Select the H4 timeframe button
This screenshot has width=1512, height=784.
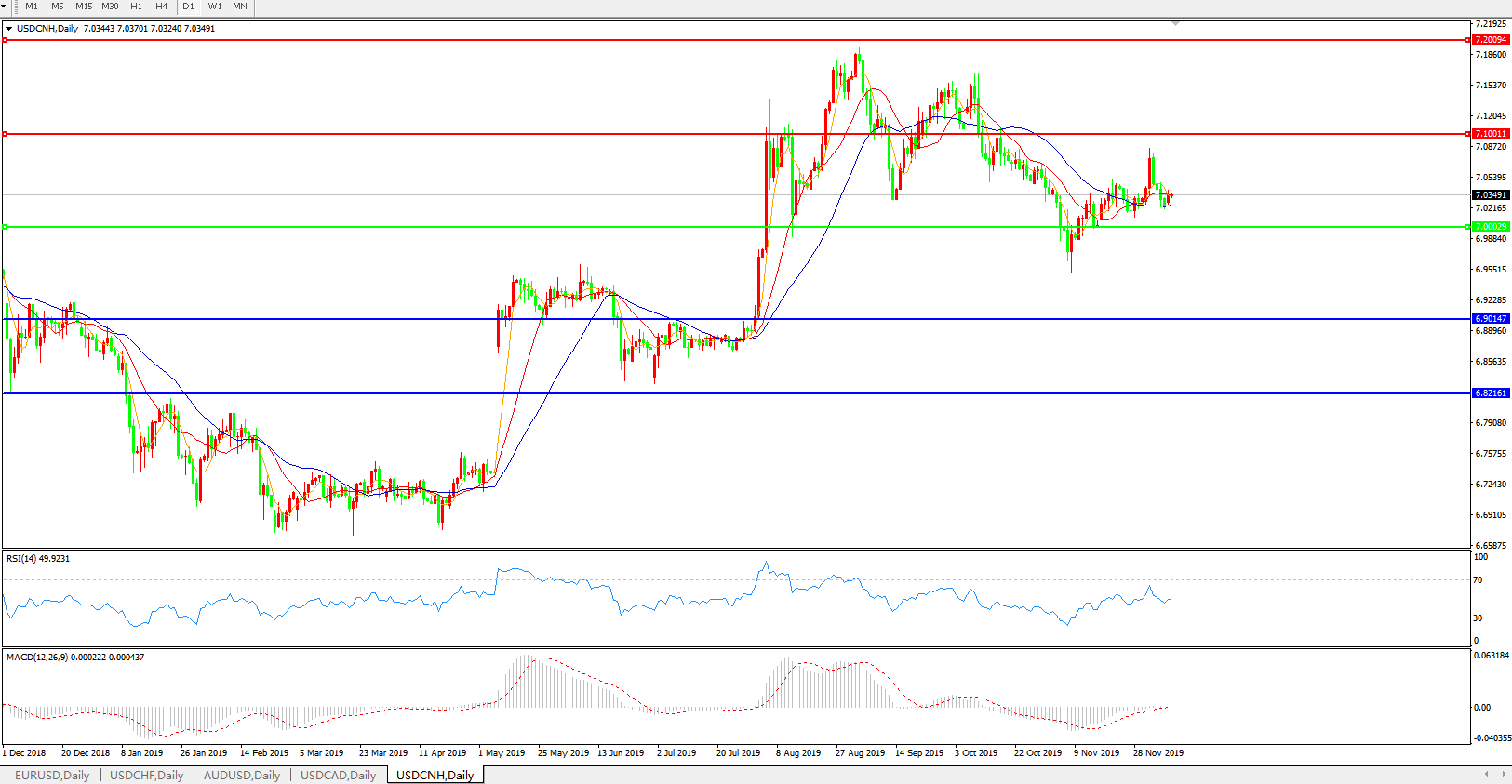162,7
